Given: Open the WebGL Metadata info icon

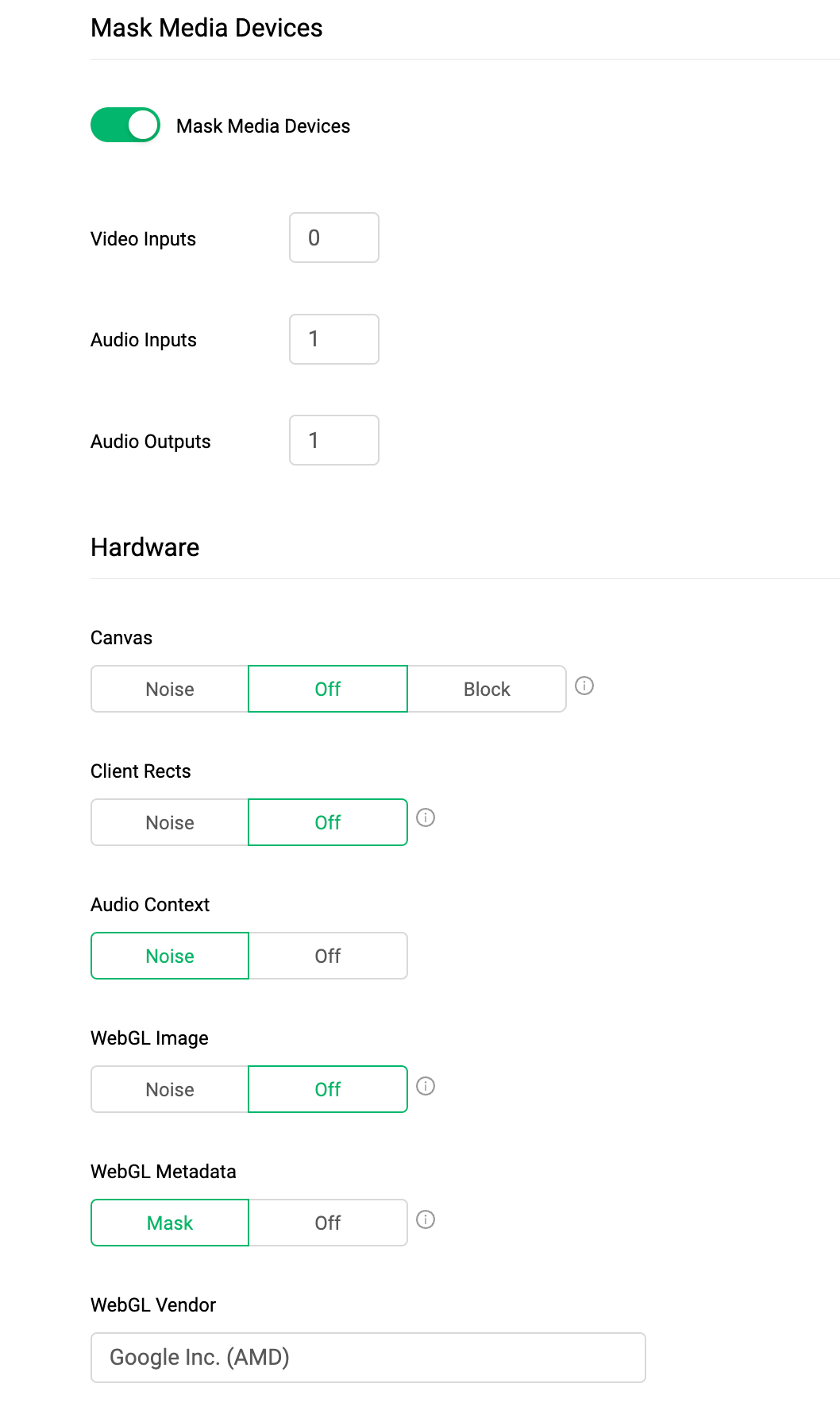Looking at the screenshot, I should [426, 1219].
